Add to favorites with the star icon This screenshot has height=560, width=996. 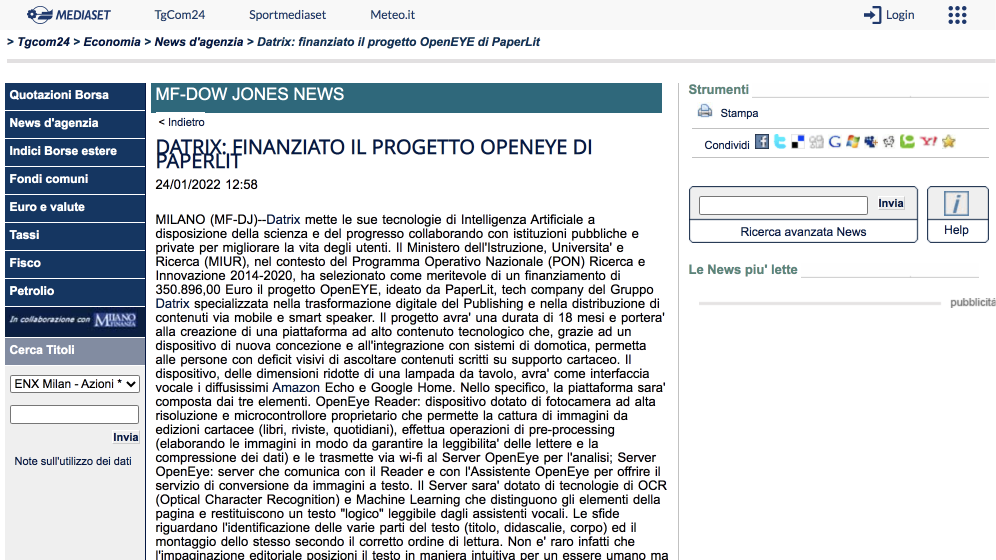pos(949,142)
